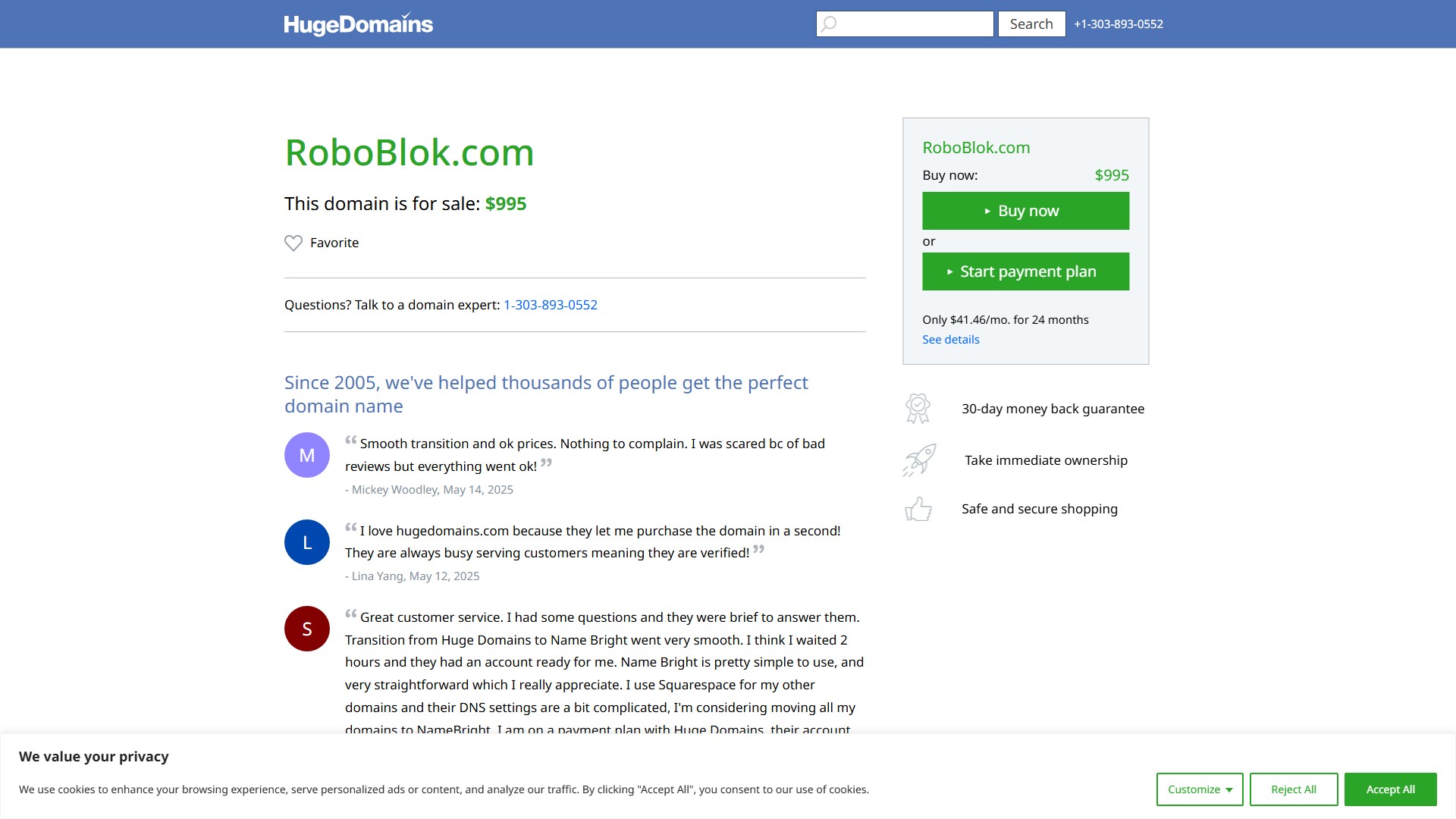The width and height of the screenshot is (1456, 819).
Task: Call the domain expert phone link
Action: (x=550, y=304)
